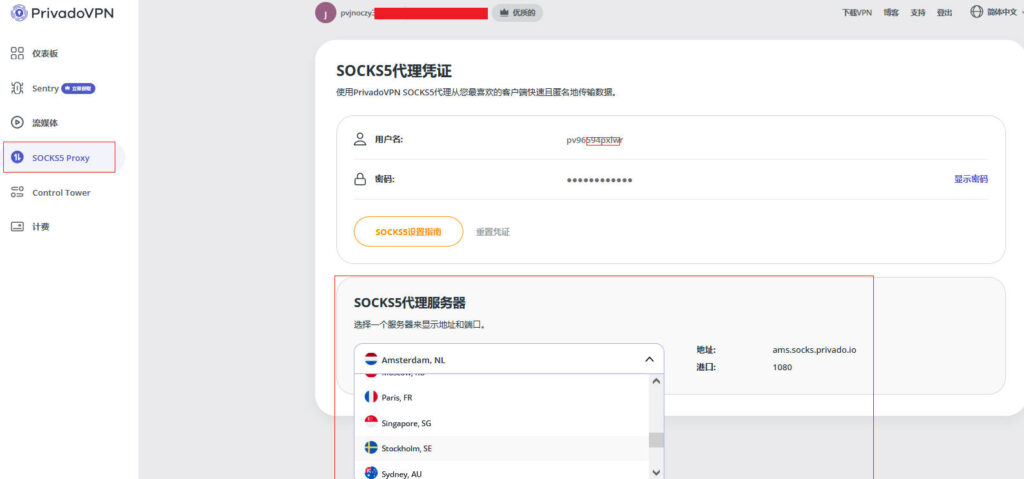The width and height of the screenshot is (1024, 479).
Task: Click the globe language icon
Action: click(976, 12)
